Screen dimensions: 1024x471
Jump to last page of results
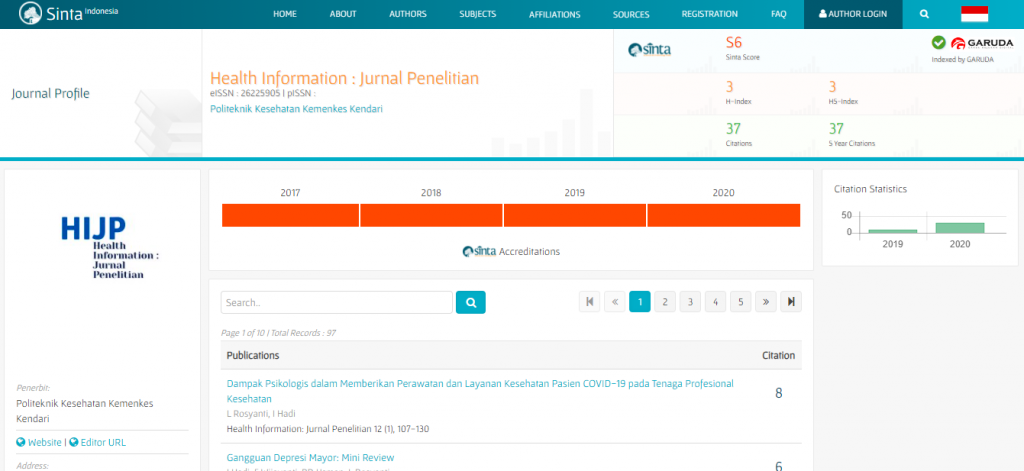[x=791, y=302]
